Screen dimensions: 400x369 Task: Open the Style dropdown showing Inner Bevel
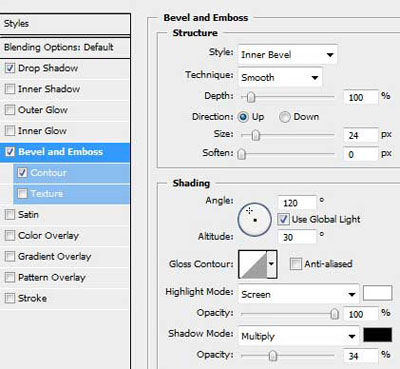coord(288,54)
